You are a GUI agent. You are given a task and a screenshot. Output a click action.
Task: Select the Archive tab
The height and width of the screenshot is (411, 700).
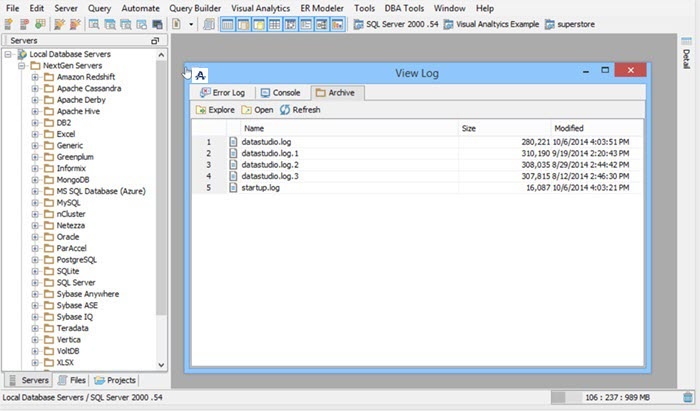336,93
